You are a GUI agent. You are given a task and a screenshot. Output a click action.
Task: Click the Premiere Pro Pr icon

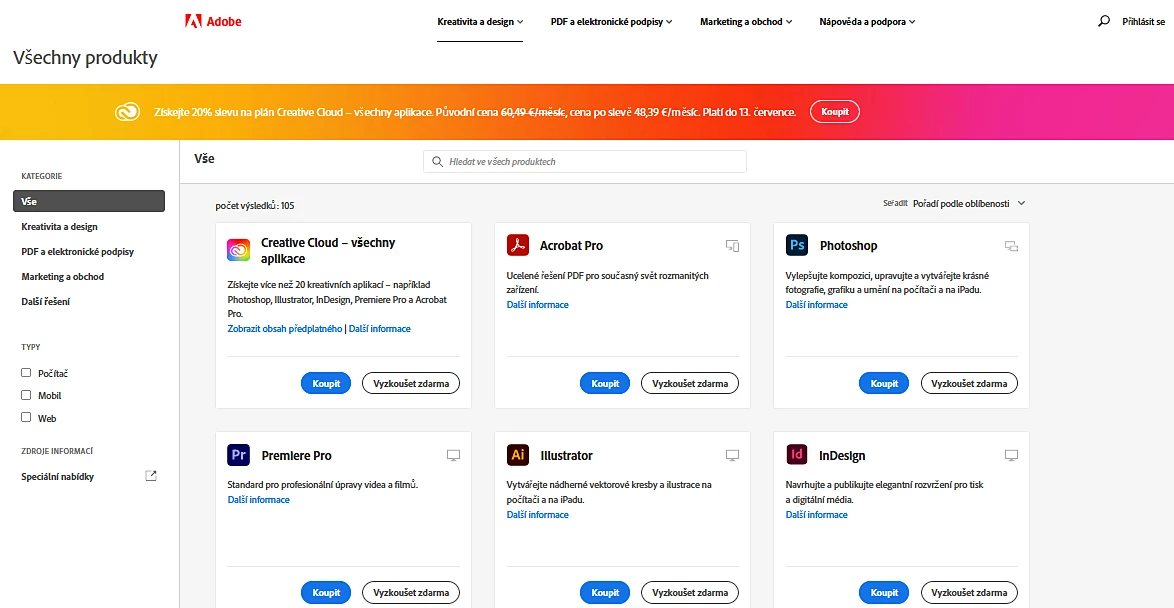[x=238, y=455]
